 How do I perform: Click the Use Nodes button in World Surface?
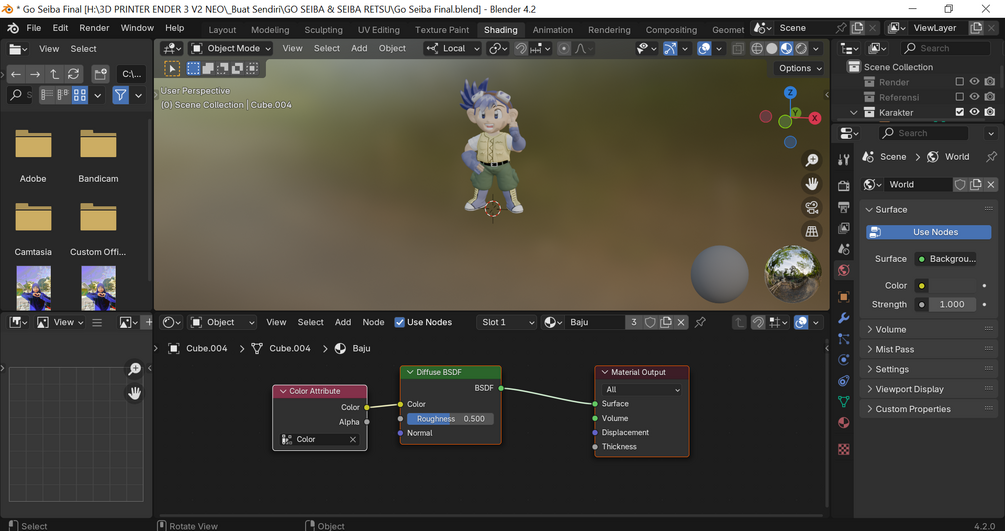click(x=928, y=232)
